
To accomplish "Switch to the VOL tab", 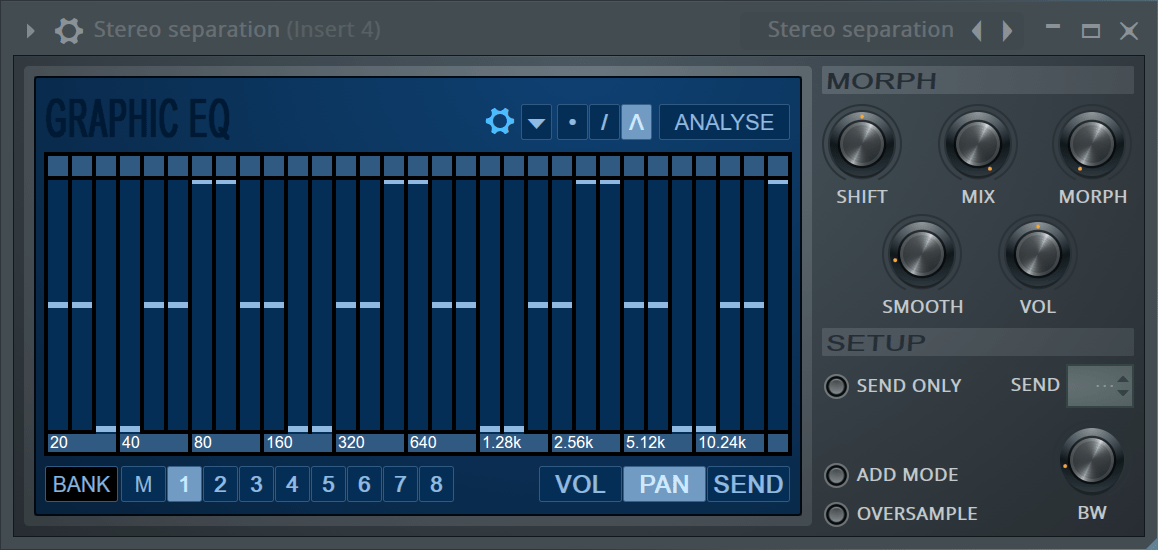I will tap(580, 485).
